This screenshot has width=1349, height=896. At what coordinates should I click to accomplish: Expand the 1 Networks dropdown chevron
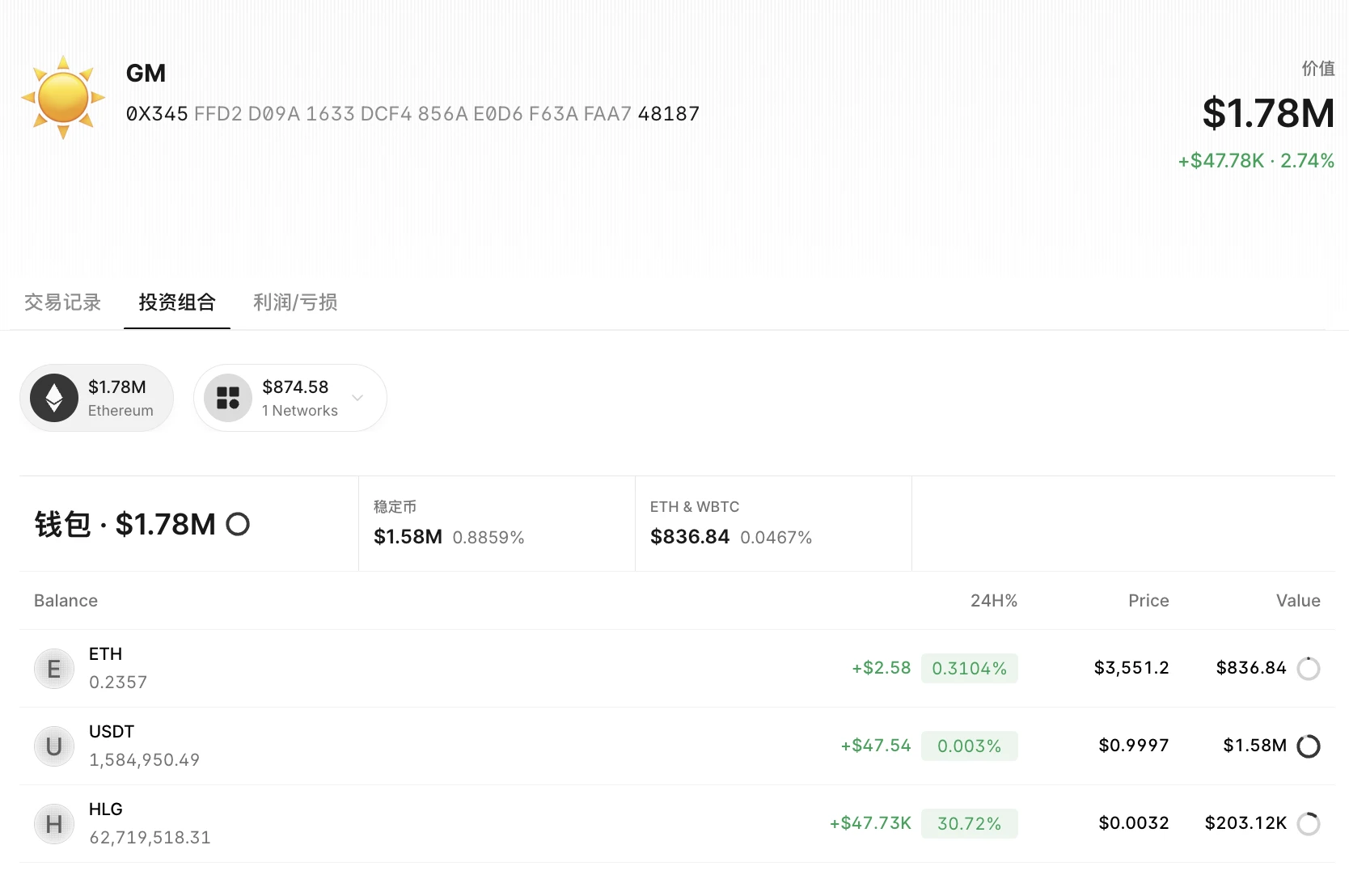(357, 398)
